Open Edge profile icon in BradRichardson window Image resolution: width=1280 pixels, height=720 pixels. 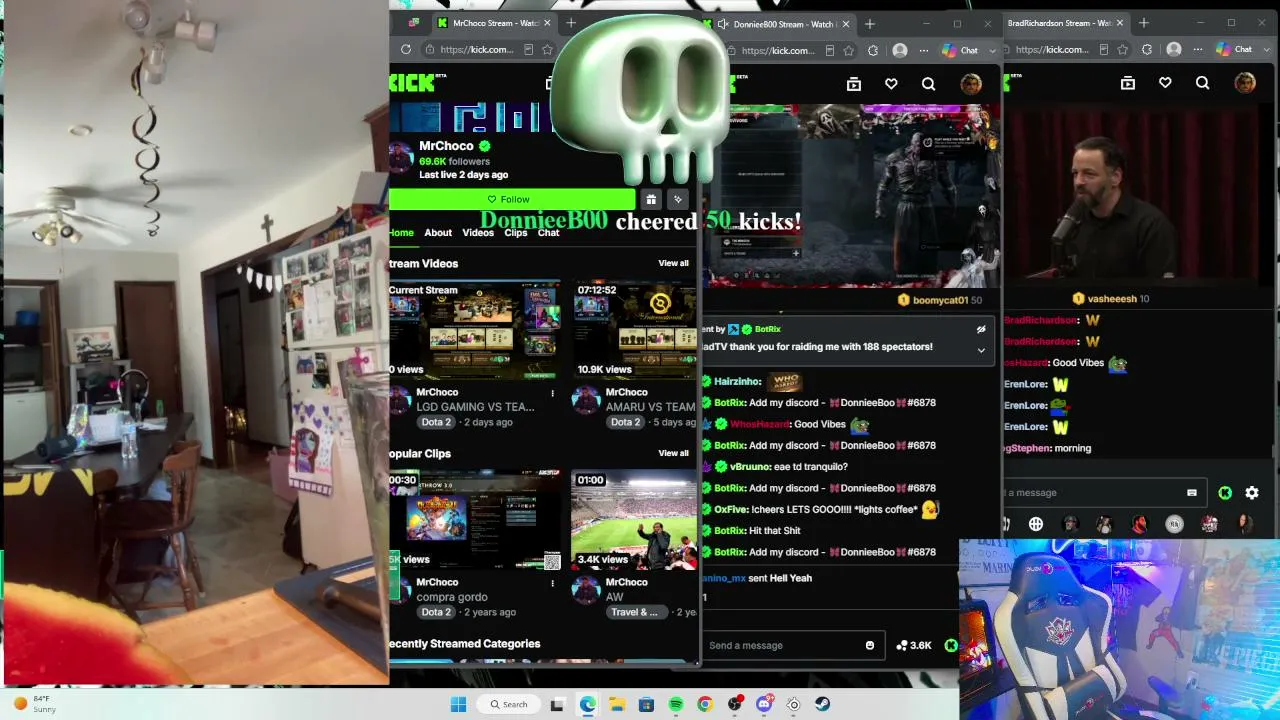pos(1174,49)
